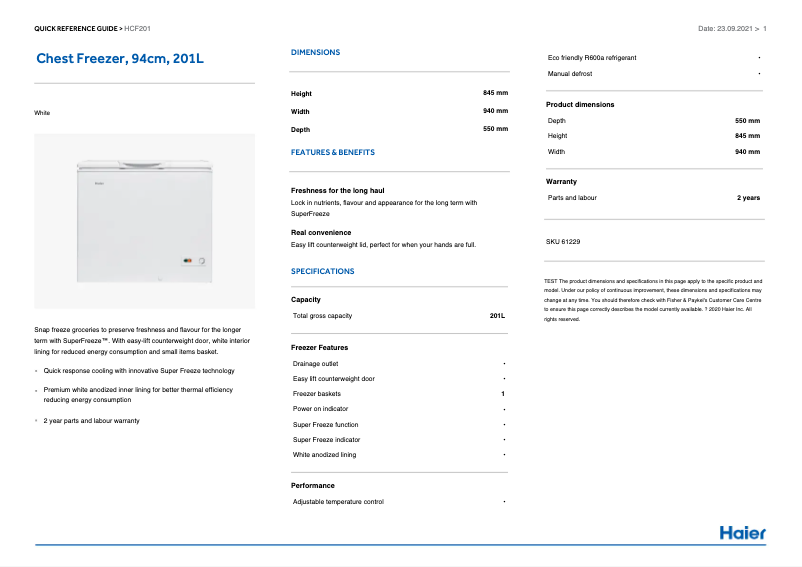Jump to the DIMENSIONS section heading

tap(315, 52)
